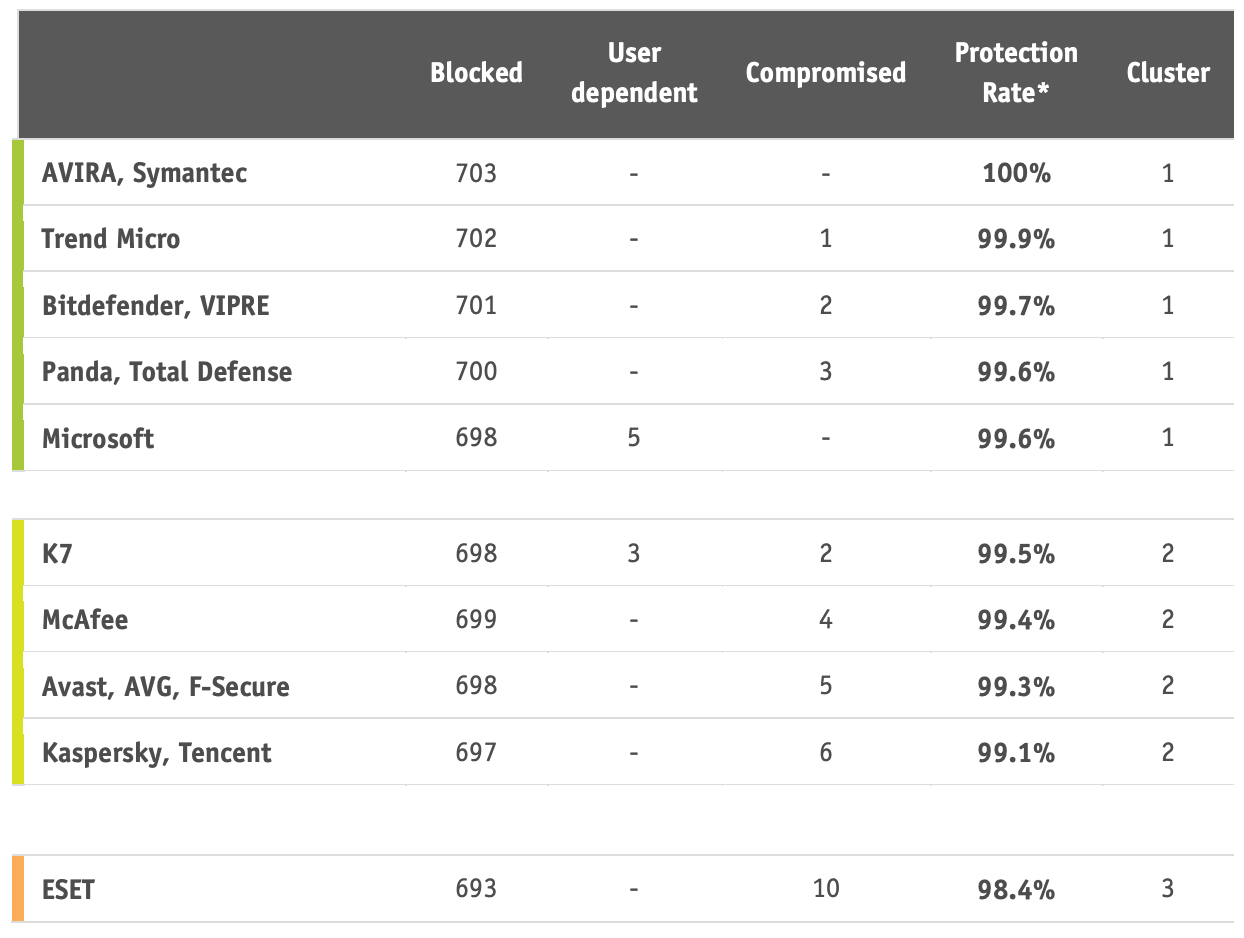Click ESET's 98.4% protection rate
Screen dimensions: 1244x938
1016,889
